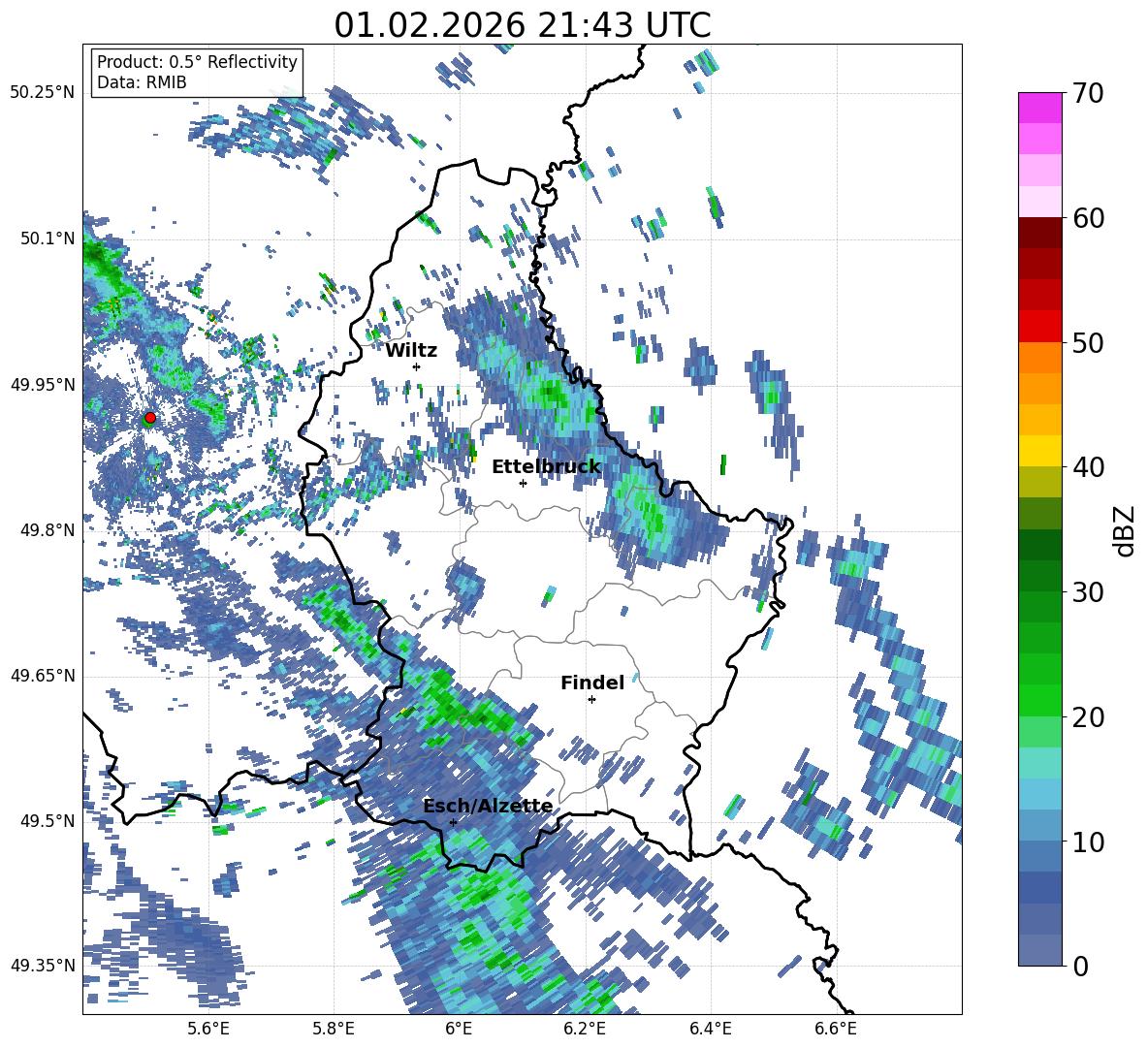Click the 49.95°N latitude label
This screenshot has width=1148, height=1048.
pos(43,385)
